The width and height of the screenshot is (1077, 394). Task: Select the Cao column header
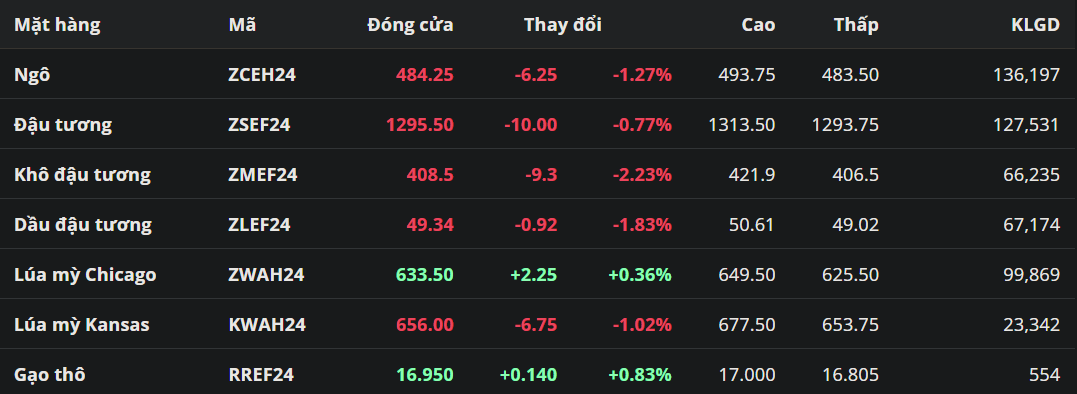pos(758,25)
